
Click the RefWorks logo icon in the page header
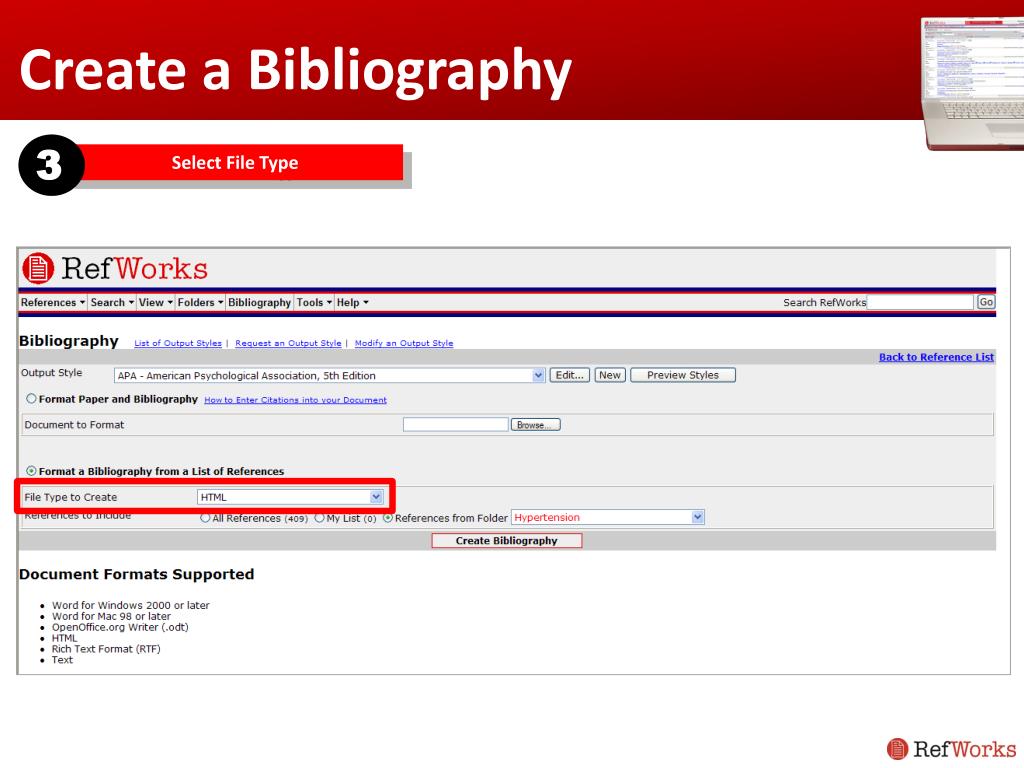tap(38, 268)
